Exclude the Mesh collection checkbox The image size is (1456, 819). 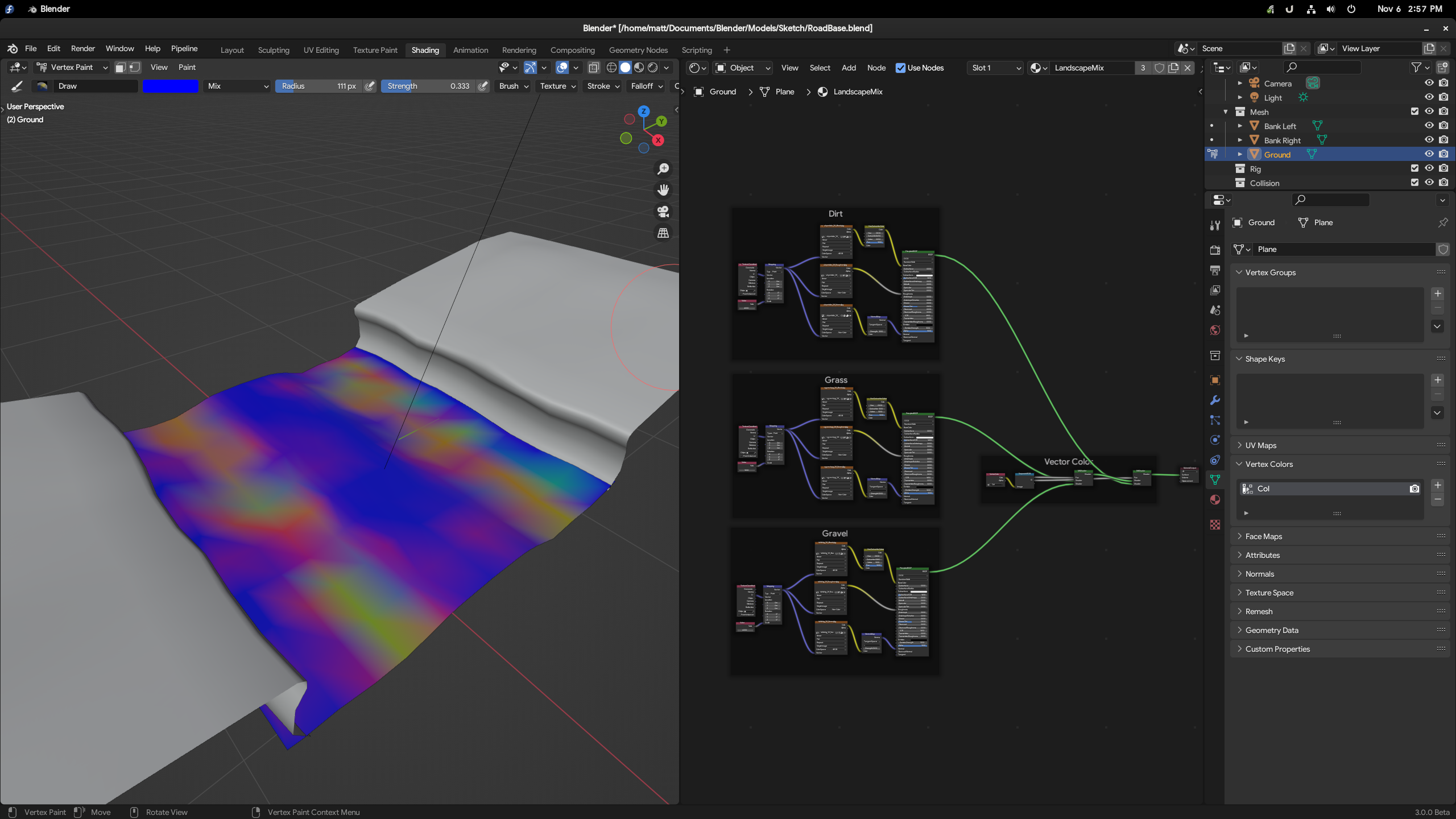(1414, 111)
